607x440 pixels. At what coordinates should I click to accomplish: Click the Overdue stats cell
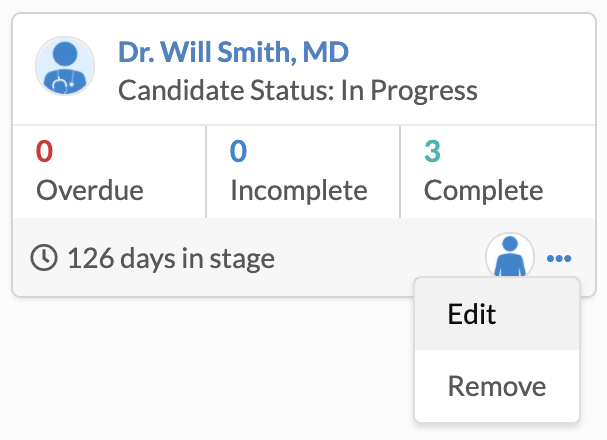(x=110, y=172)
